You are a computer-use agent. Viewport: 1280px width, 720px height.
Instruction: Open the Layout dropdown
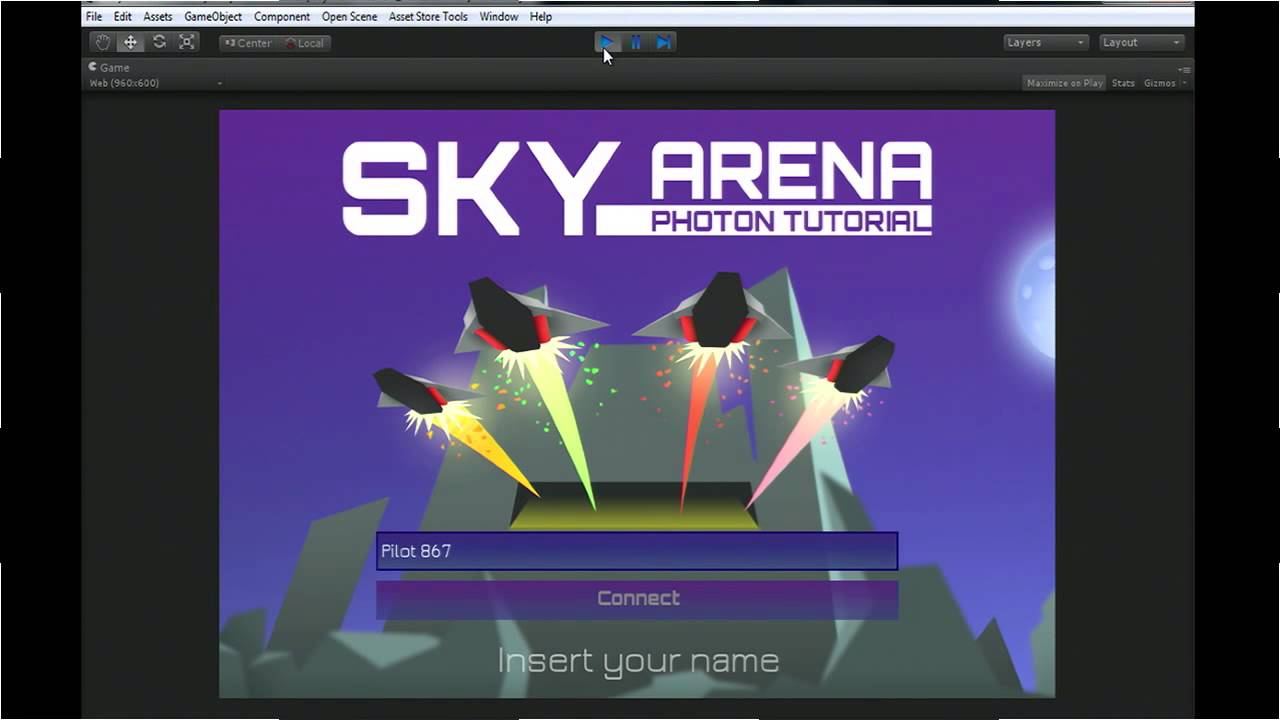point(1142,42)
